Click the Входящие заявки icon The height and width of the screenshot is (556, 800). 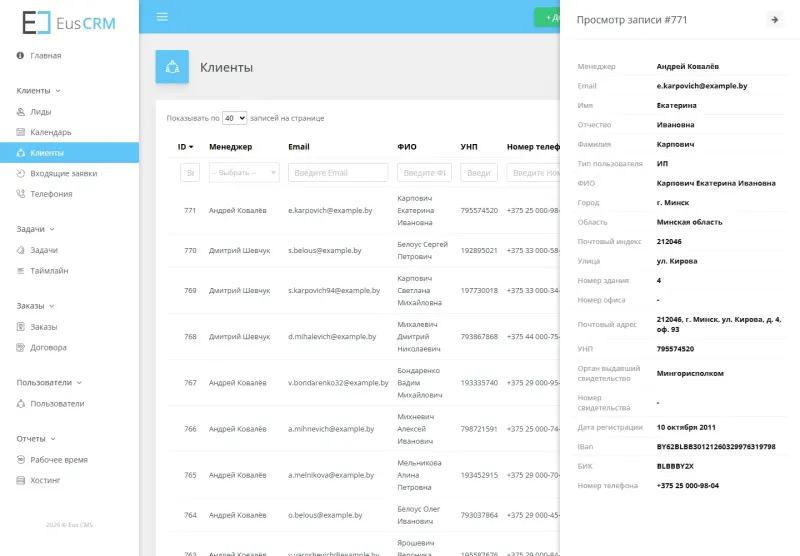click(20, 173)
